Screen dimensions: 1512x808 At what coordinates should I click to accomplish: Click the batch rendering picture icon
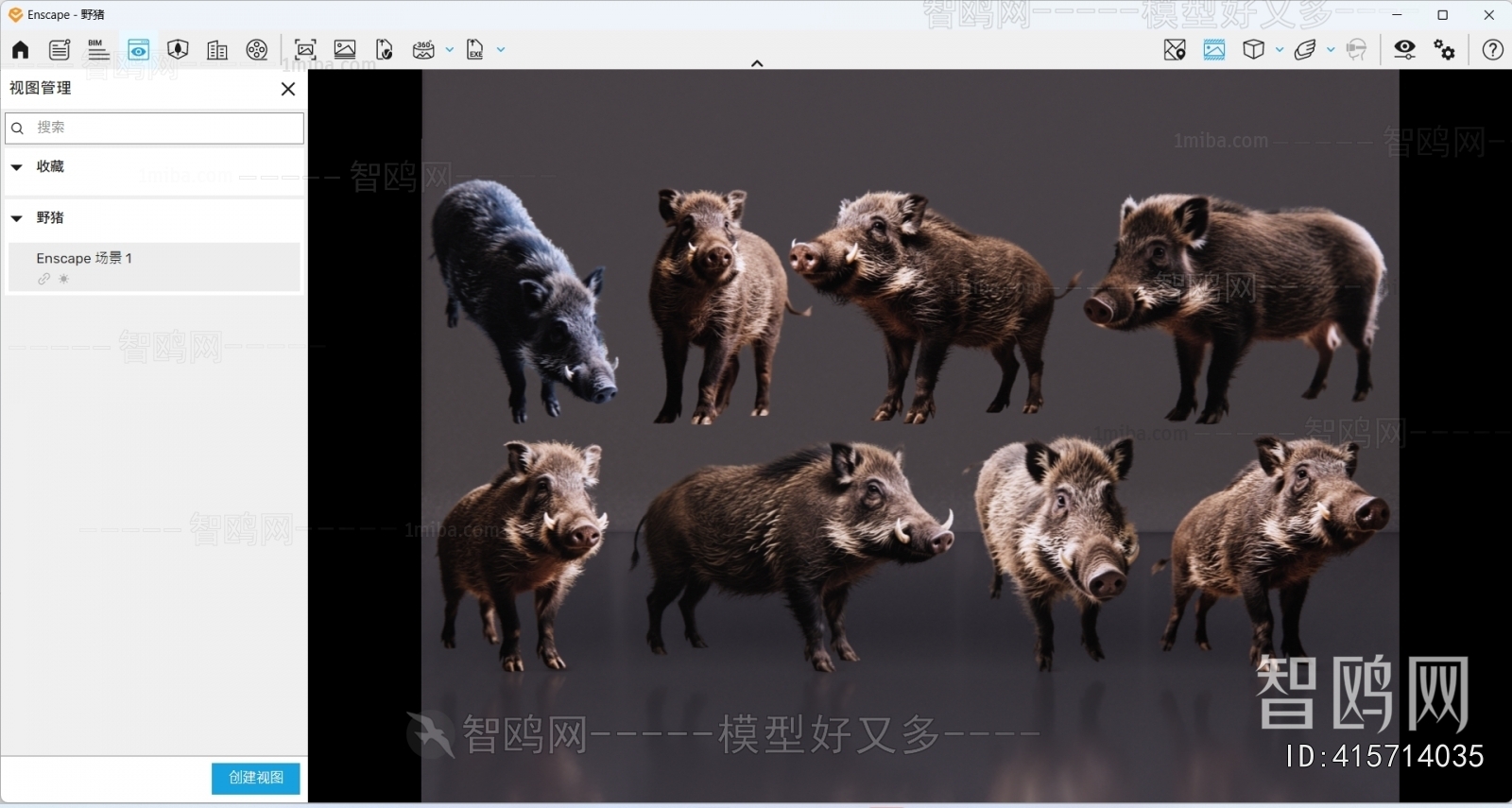(x=345, y=50)
